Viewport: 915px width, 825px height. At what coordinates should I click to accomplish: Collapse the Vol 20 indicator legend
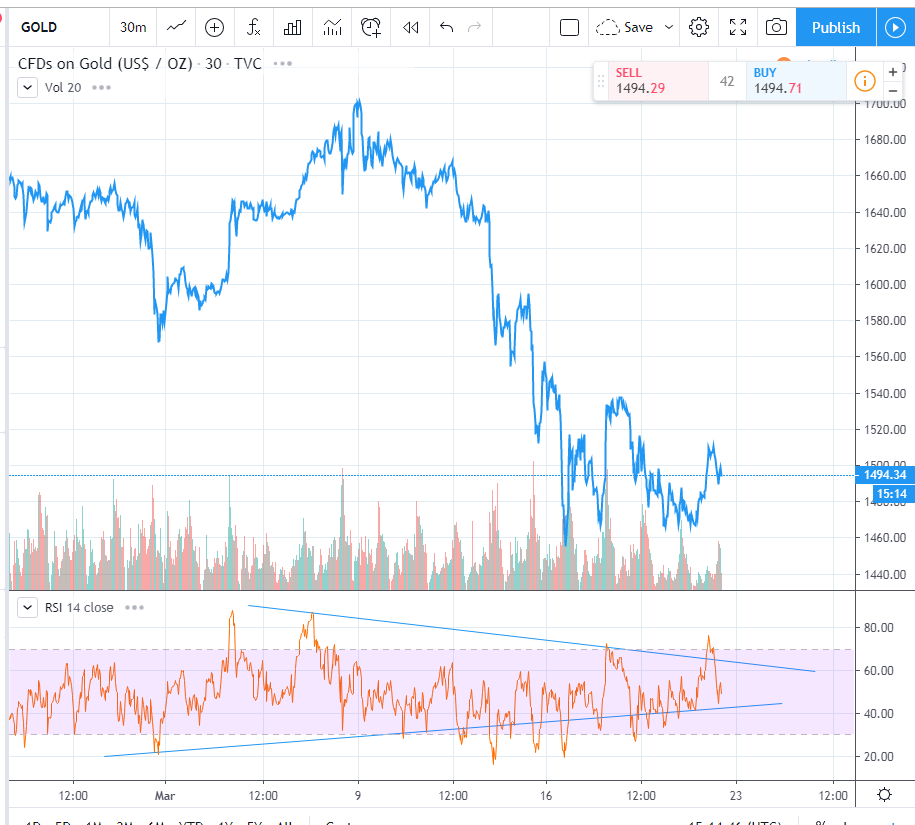point(27,88)
